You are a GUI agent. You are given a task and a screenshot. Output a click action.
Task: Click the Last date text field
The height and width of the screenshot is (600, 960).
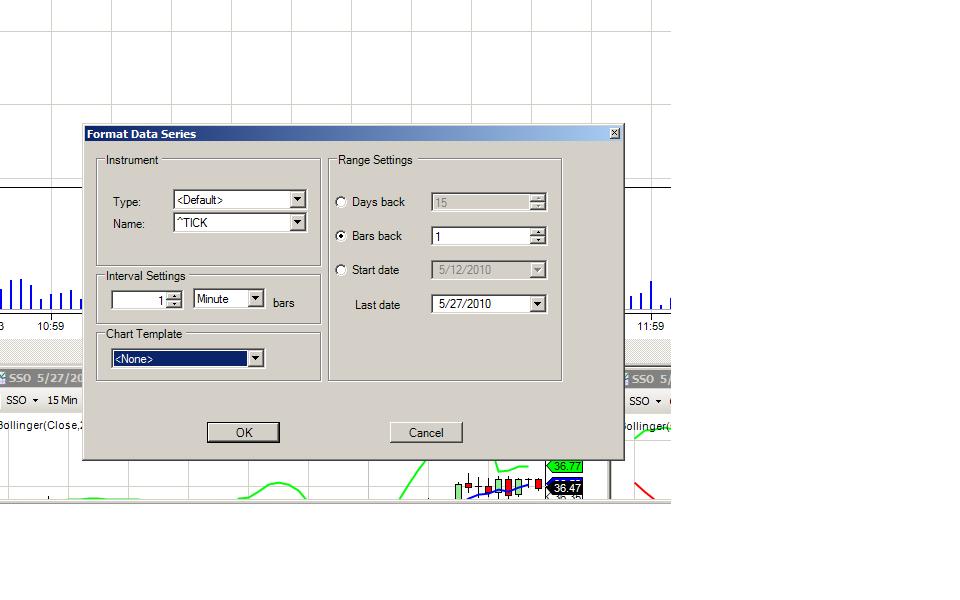[x=481, y=304]
